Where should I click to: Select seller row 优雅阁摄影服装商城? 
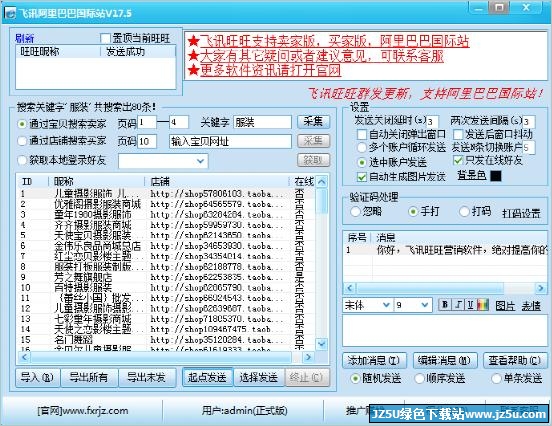click(165, 204)
